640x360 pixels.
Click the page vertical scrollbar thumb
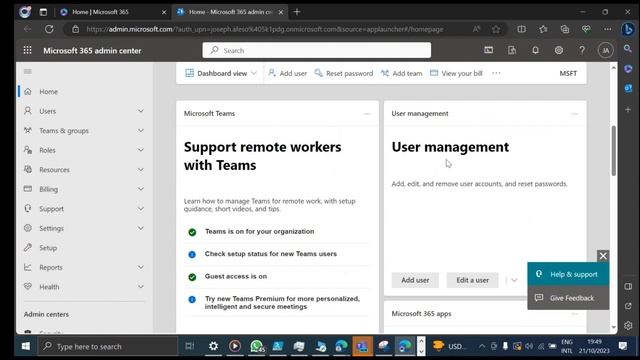tap(613, 151)
